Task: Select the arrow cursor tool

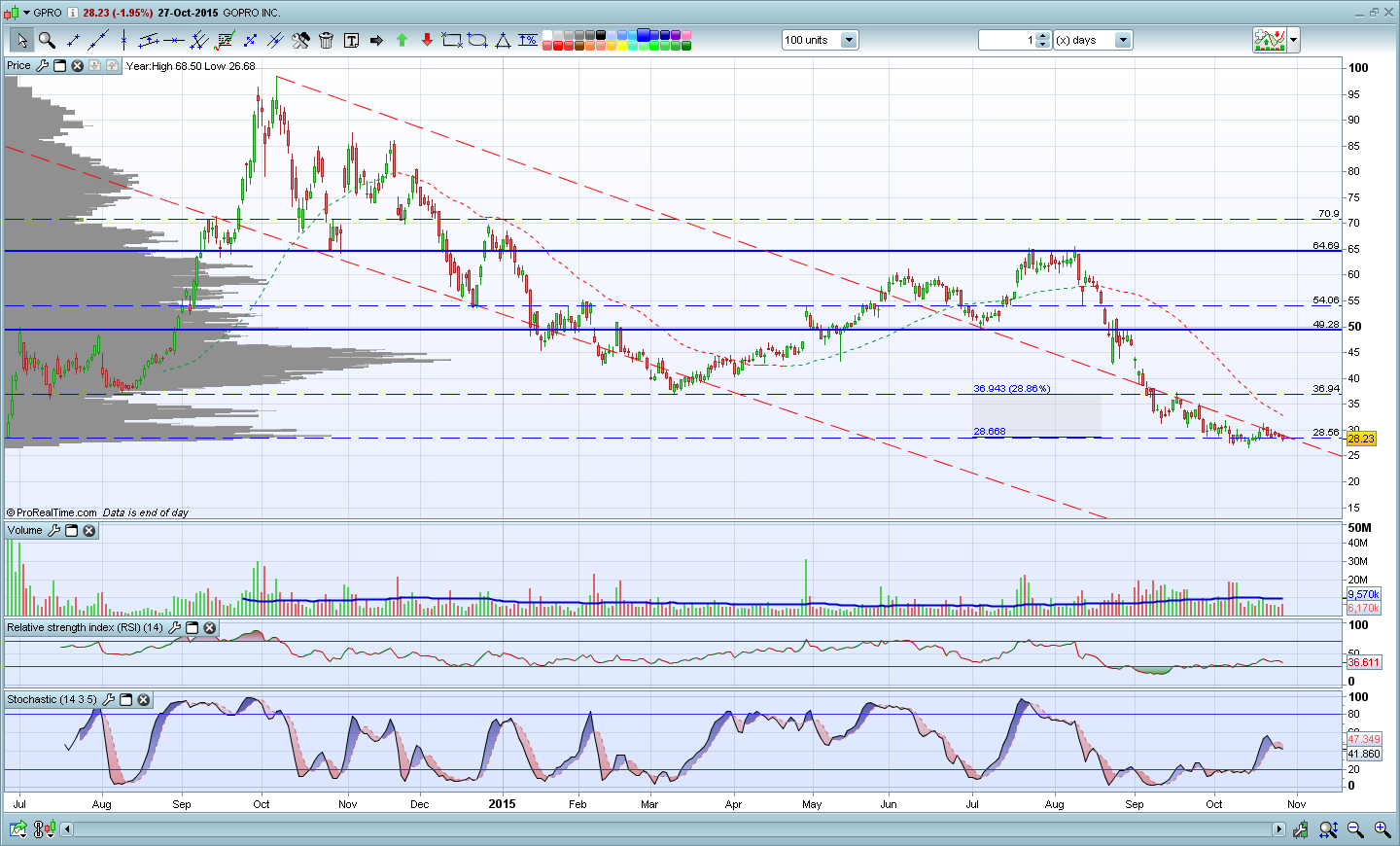Action: [21, 40]
